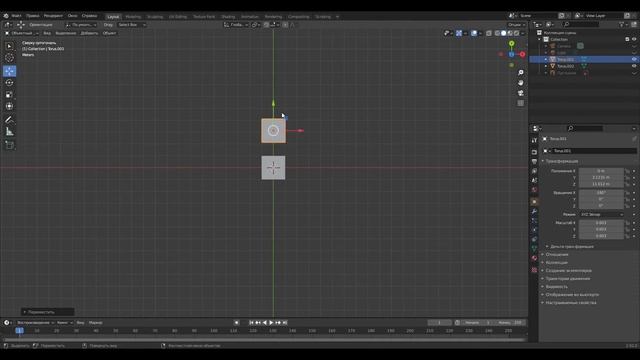The image size is (640, 360).
Task: Select the Transform tool
Action: coord(9,107)
